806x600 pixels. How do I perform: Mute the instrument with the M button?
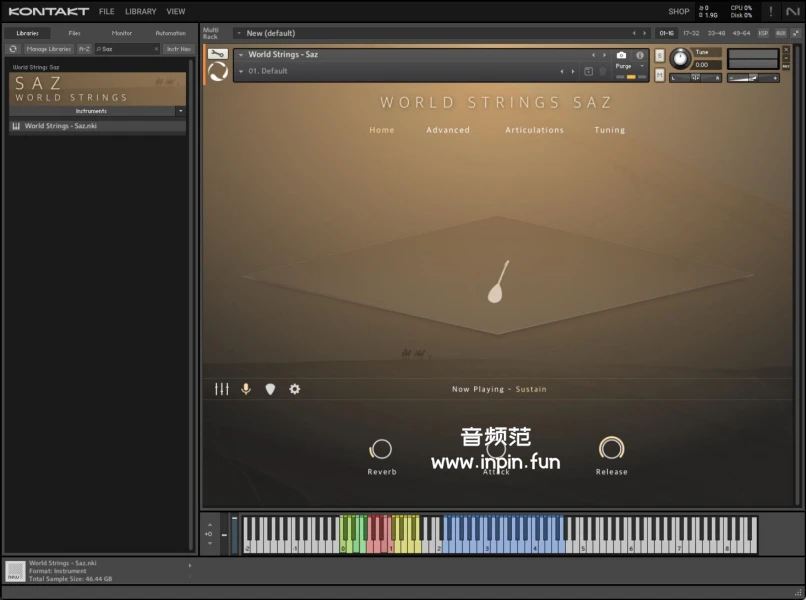[660, 76]
